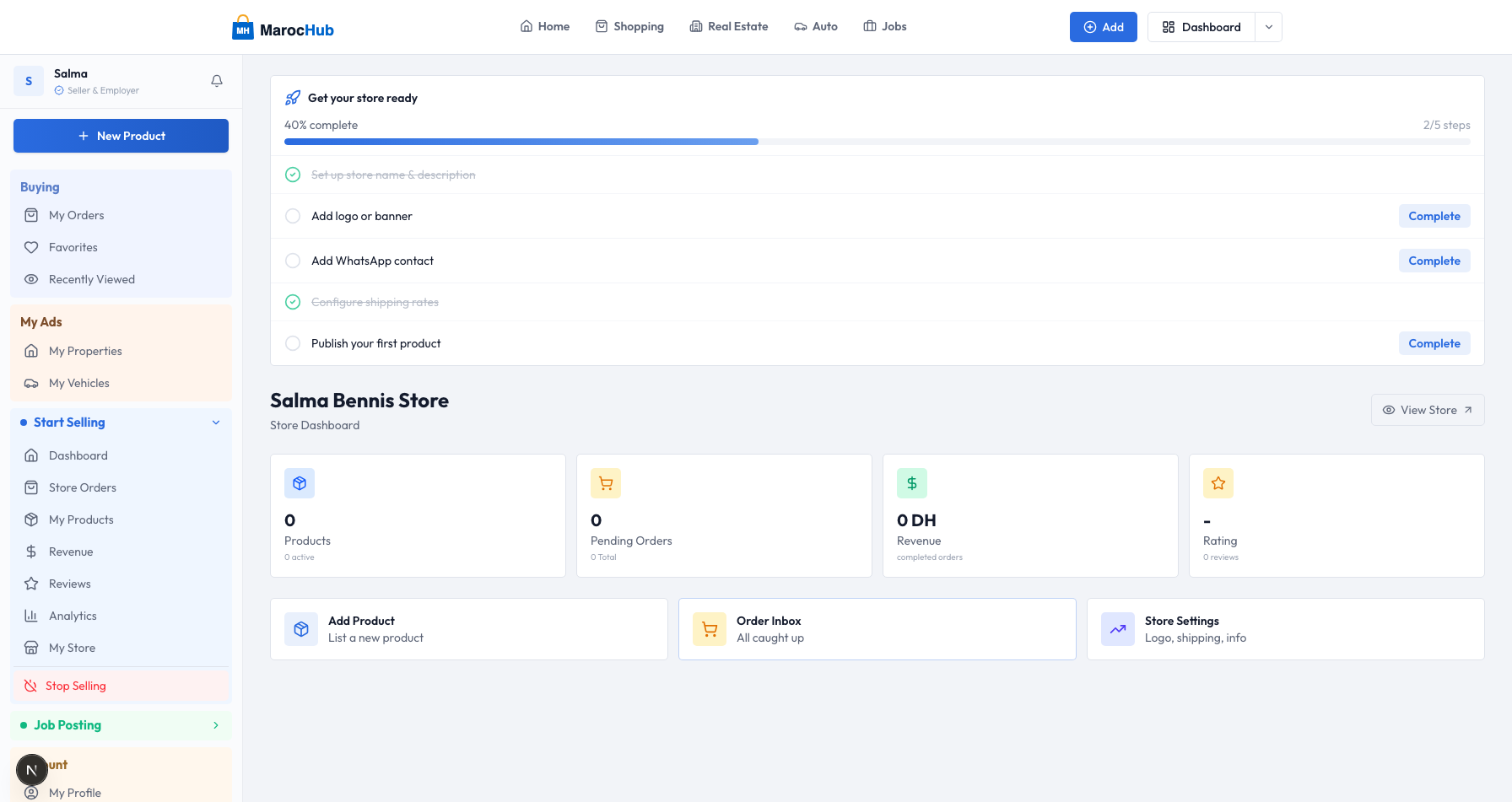This screenshot has height=802, width=1512.
Task: Click the New Product button
Action: [x=121, y=136]
